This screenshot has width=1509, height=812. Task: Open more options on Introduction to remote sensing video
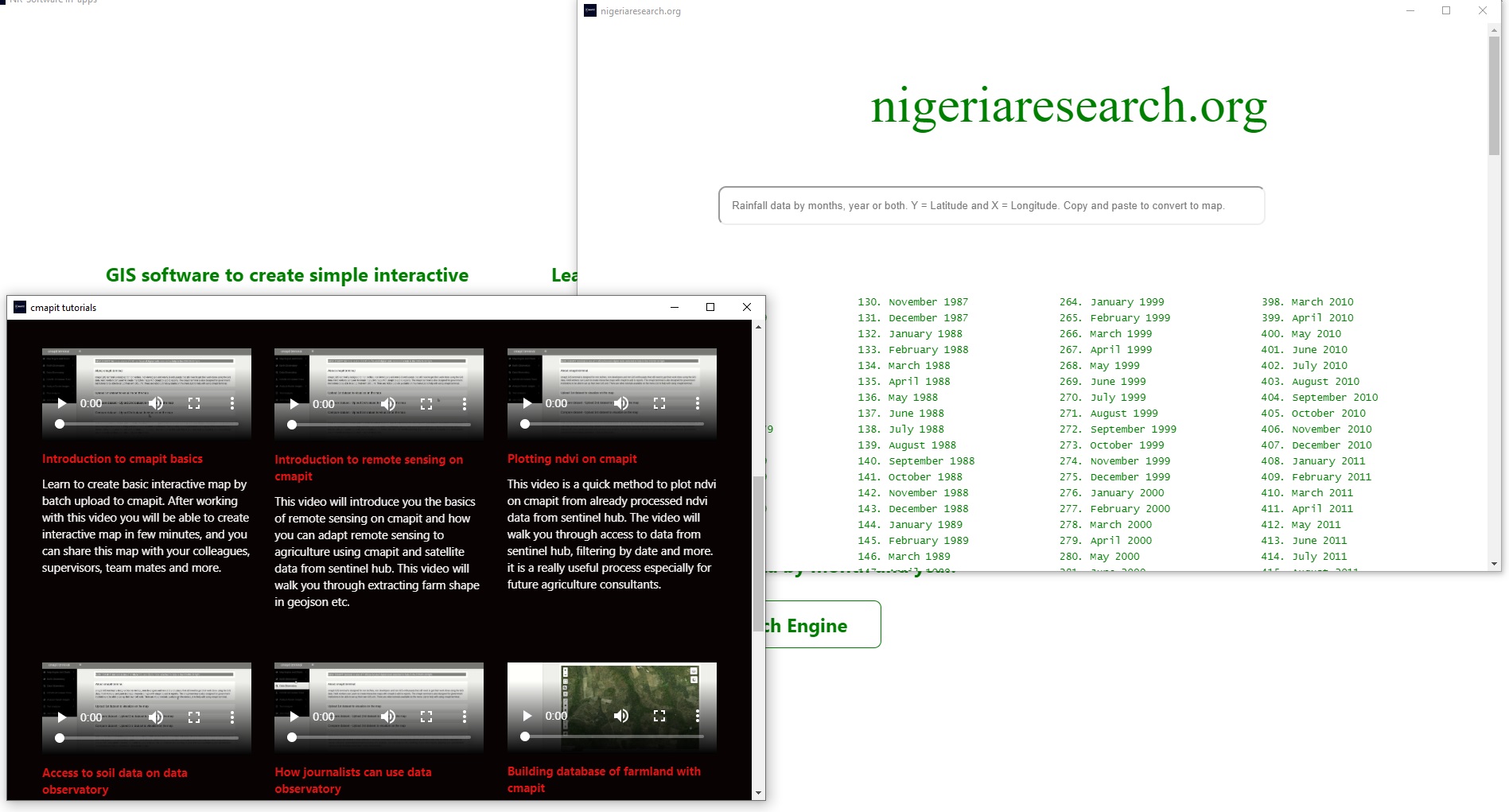(x=465, y=404)
